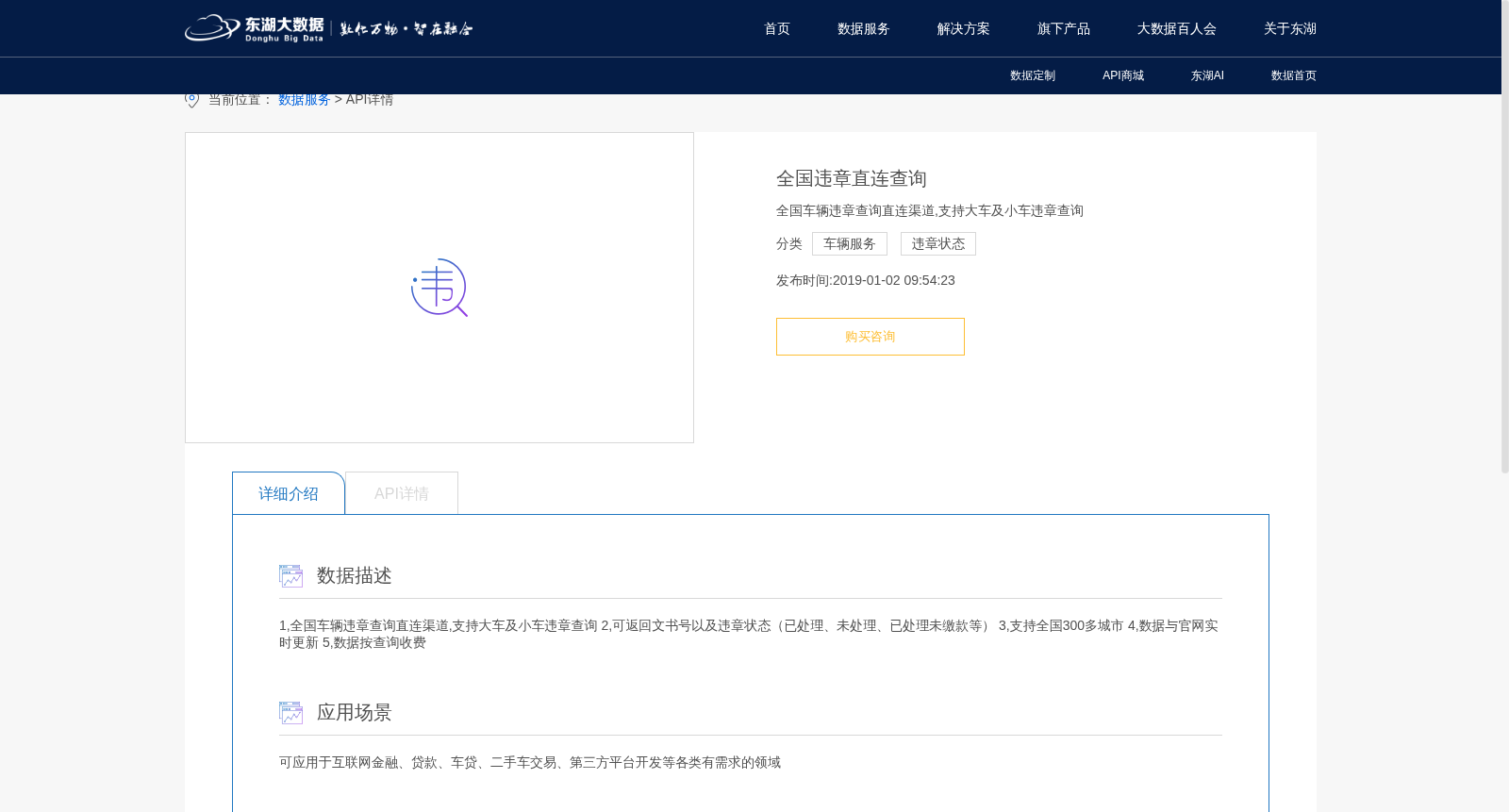Go to 东湖AI in the sub-navigation
The height and width of the screenshot is (812, 1509).
click(x=1207, y=75)
